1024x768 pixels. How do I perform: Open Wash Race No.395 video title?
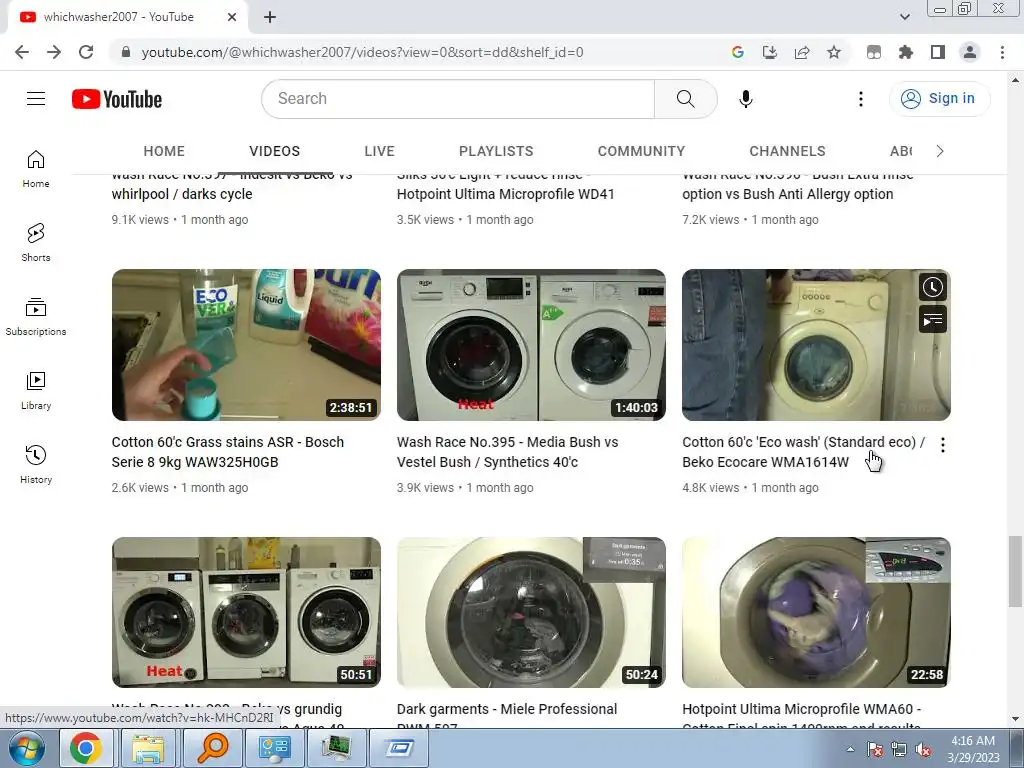(507, 452)
